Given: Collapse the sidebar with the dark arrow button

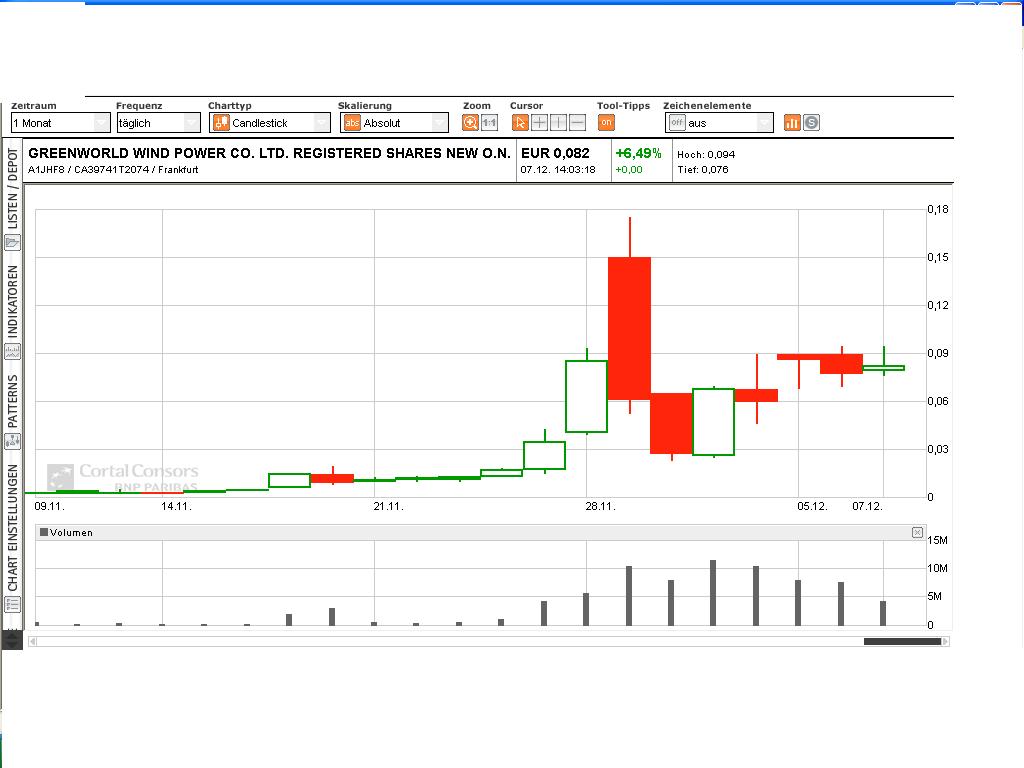Looking at the screenshot, I should pyautogui.click(x=12, y=640).
